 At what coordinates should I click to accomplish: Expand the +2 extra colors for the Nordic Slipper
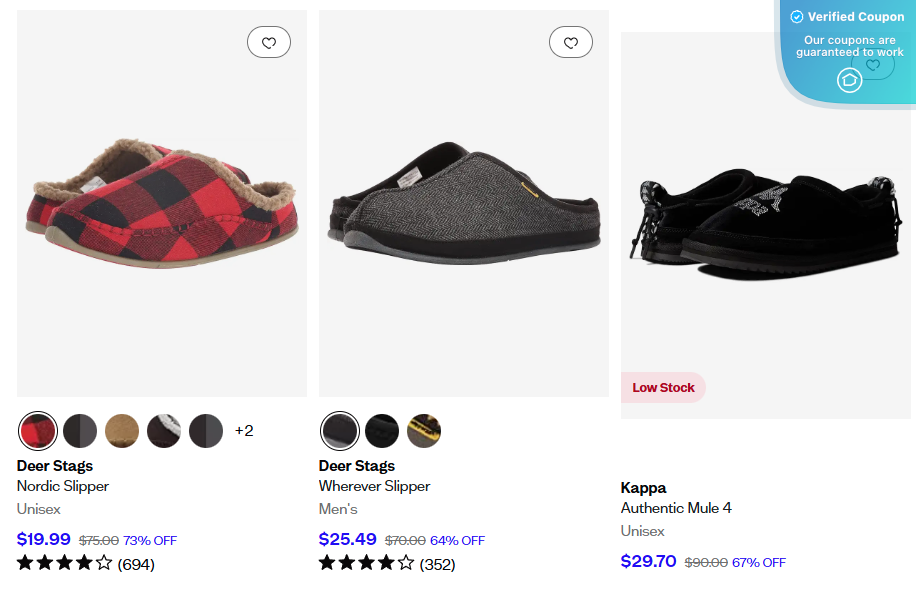(244, 430)
